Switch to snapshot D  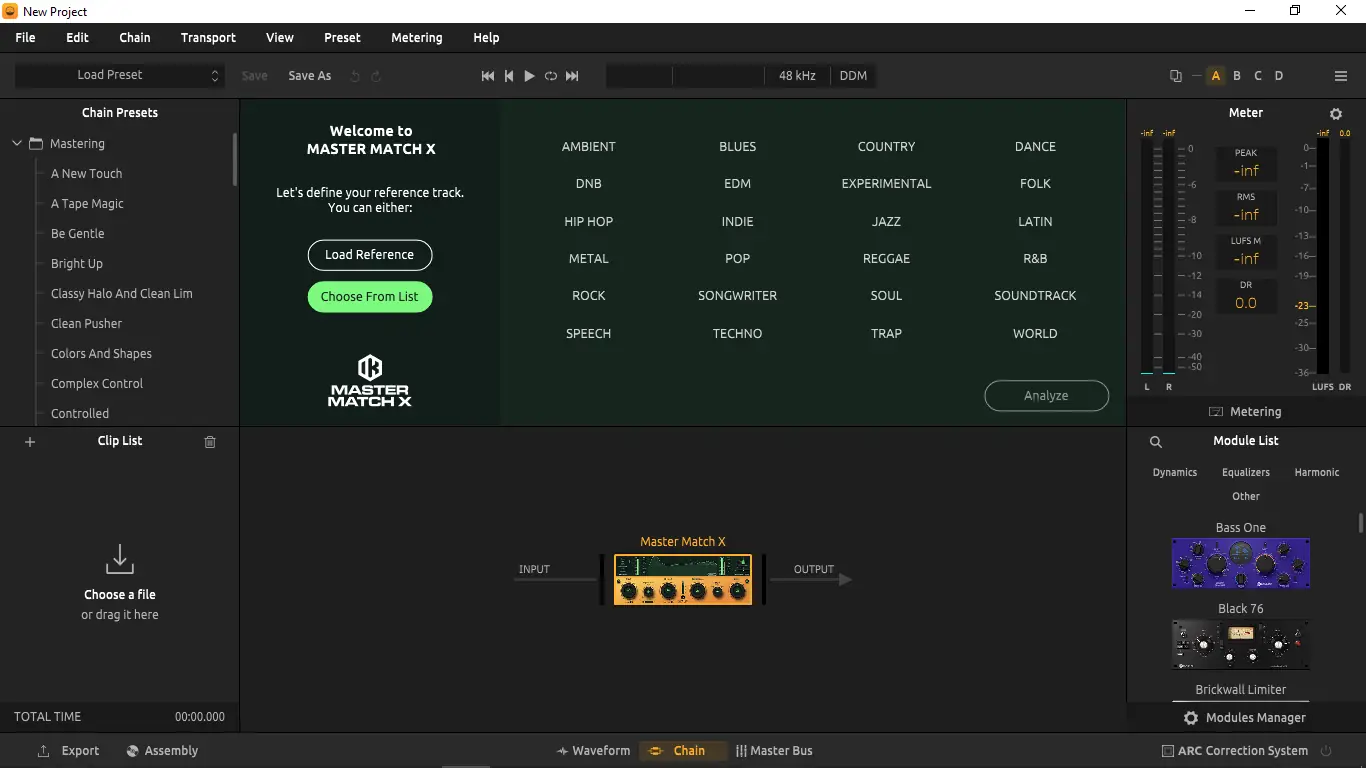tap(1279, 76)
